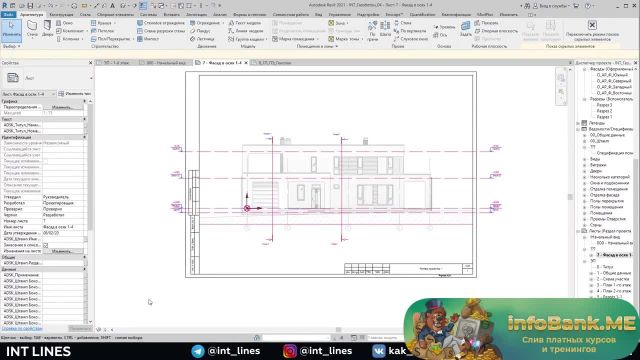
Task: Click the Задать work plane icon
Action: coord(466,29)
